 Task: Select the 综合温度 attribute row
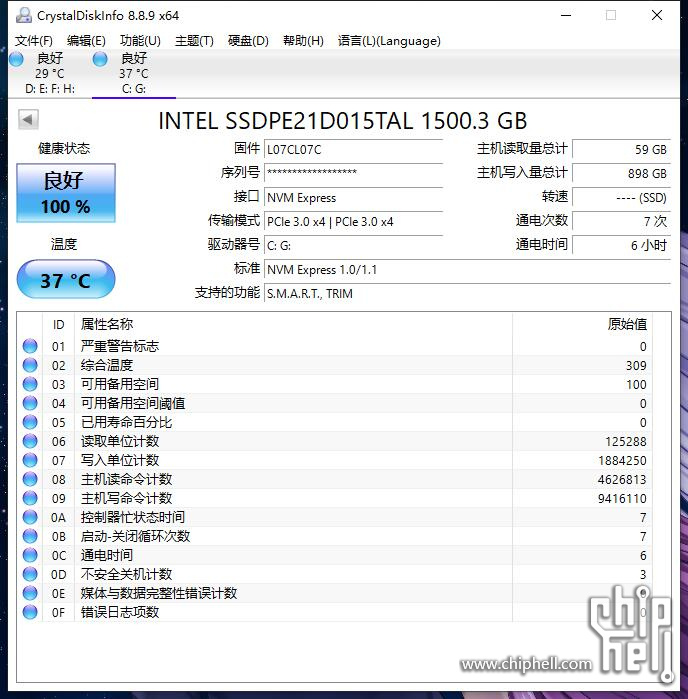[334, 365]
